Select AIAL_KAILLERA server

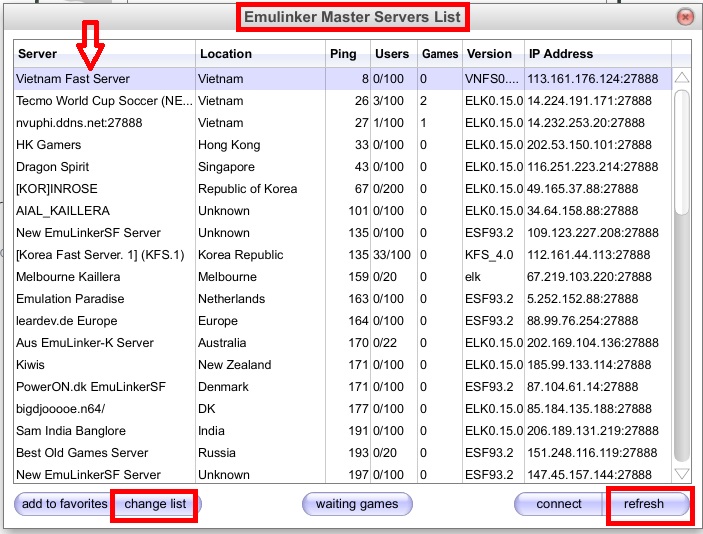(343, 211)
